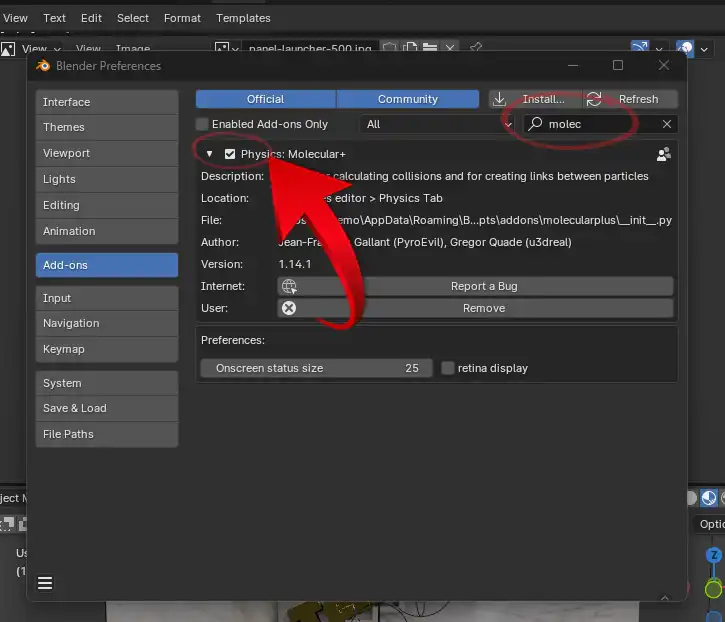Select material preview shading in the viewport
The width and height of the screenshot is (725, 622).
pyautogui.click(x=709, y=498)
